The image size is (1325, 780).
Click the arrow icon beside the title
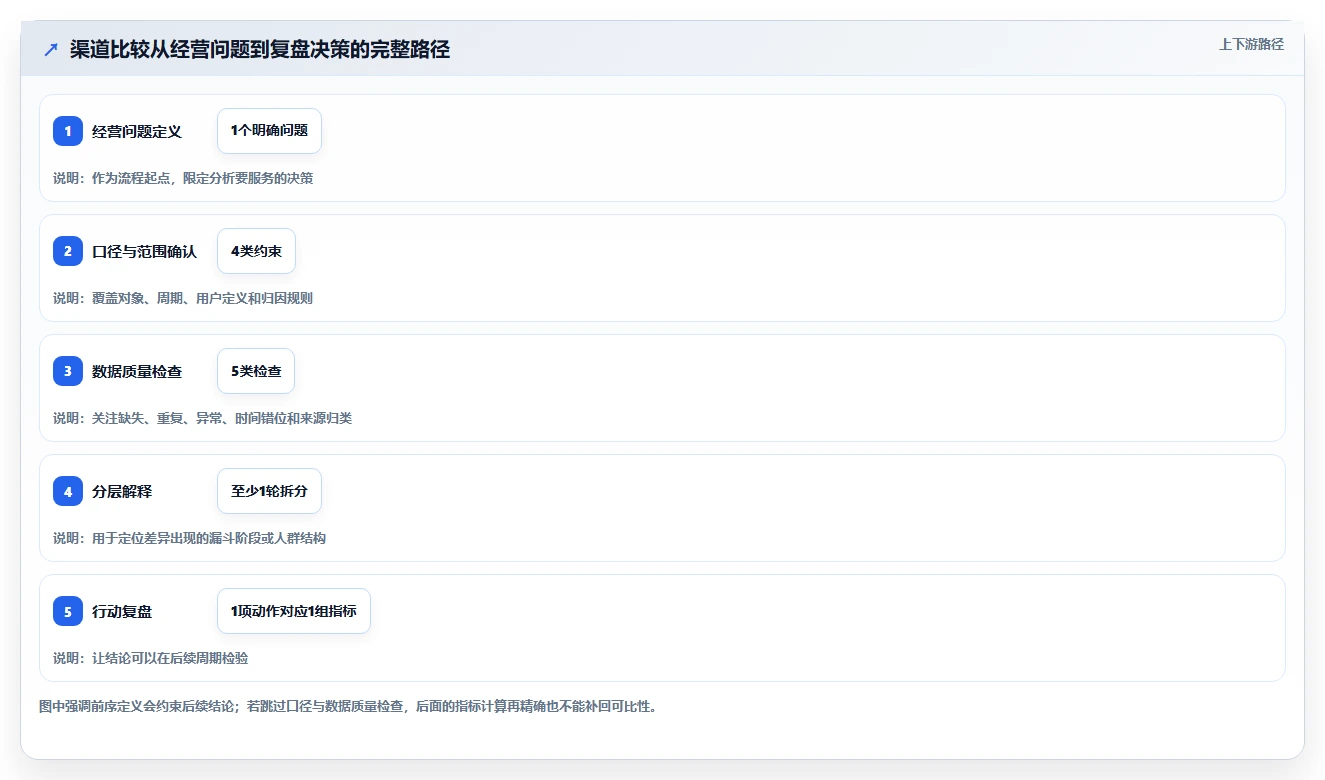point(51,50)
